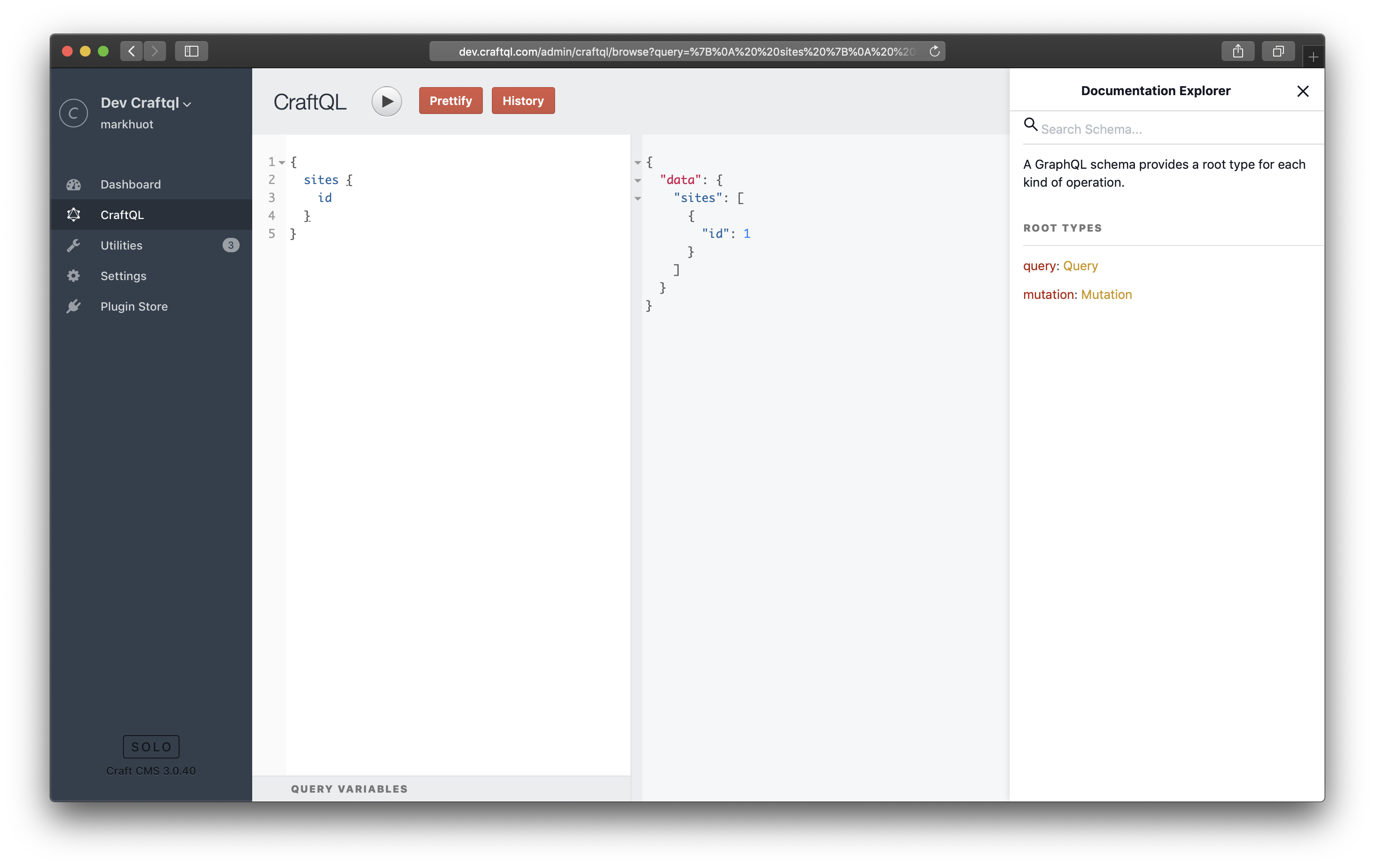The width and height of the screenshot is (1375, 868).
Task: Open the Plugin Store menu item
Action: 134,307
